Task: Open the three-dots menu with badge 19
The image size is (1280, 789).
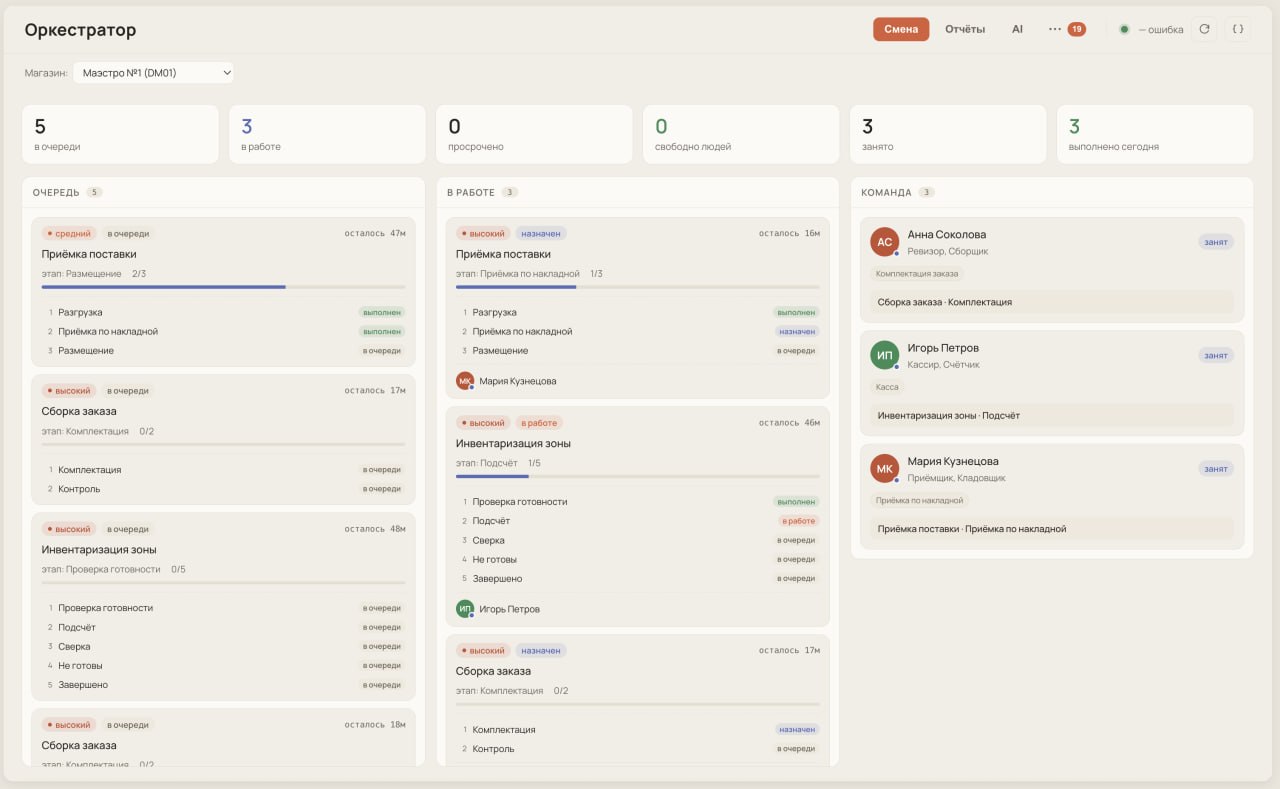Action: (1066, 29)
